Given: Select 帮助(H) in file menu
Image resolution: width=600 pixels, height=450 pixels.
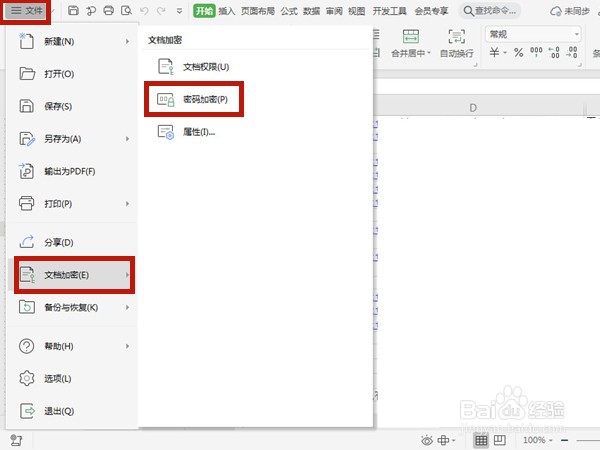Looking at the screenshot, I should 72,346.
